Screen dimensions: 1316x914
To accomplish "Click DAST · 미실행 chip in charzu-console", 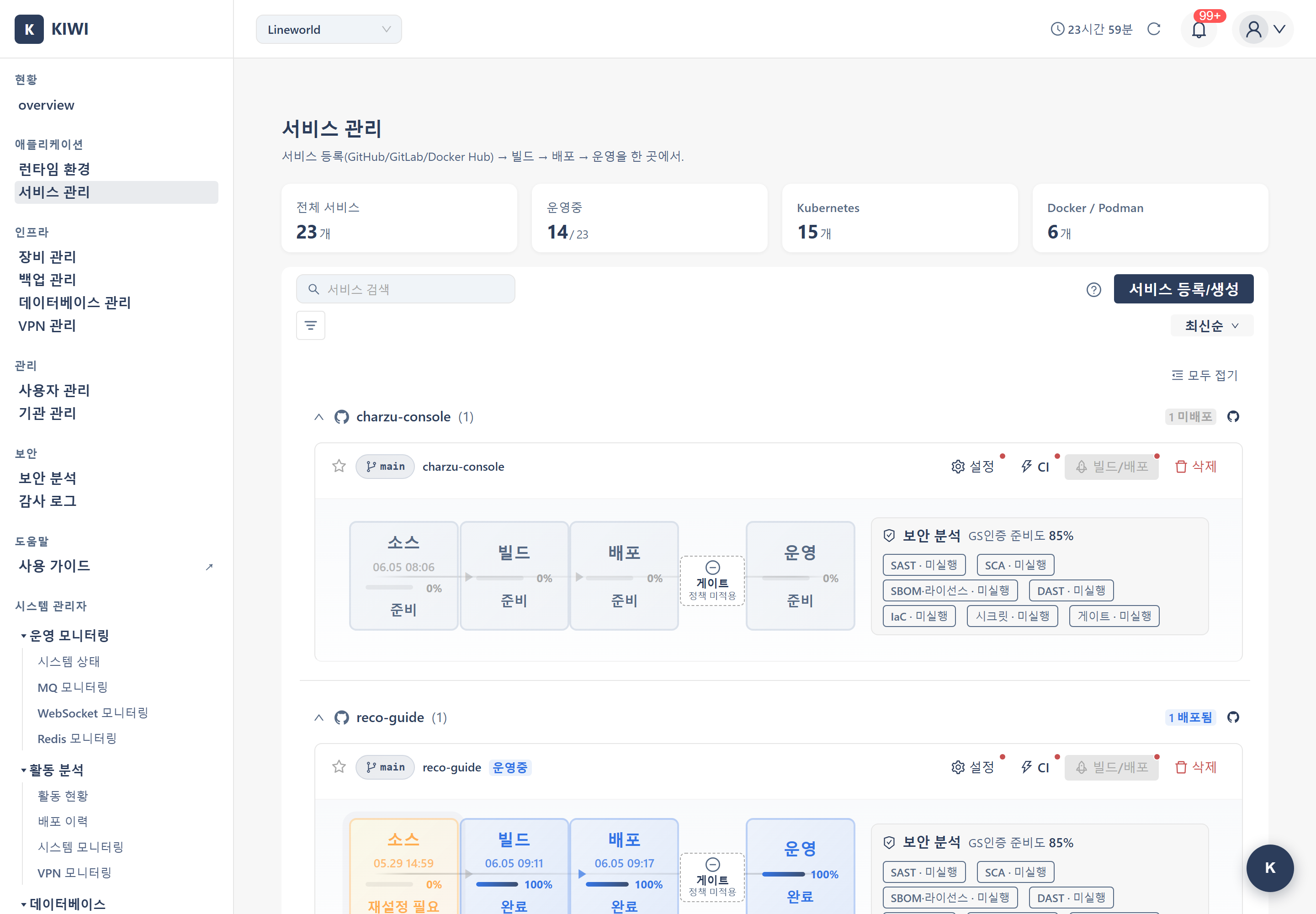I will tap(1071, 590).
